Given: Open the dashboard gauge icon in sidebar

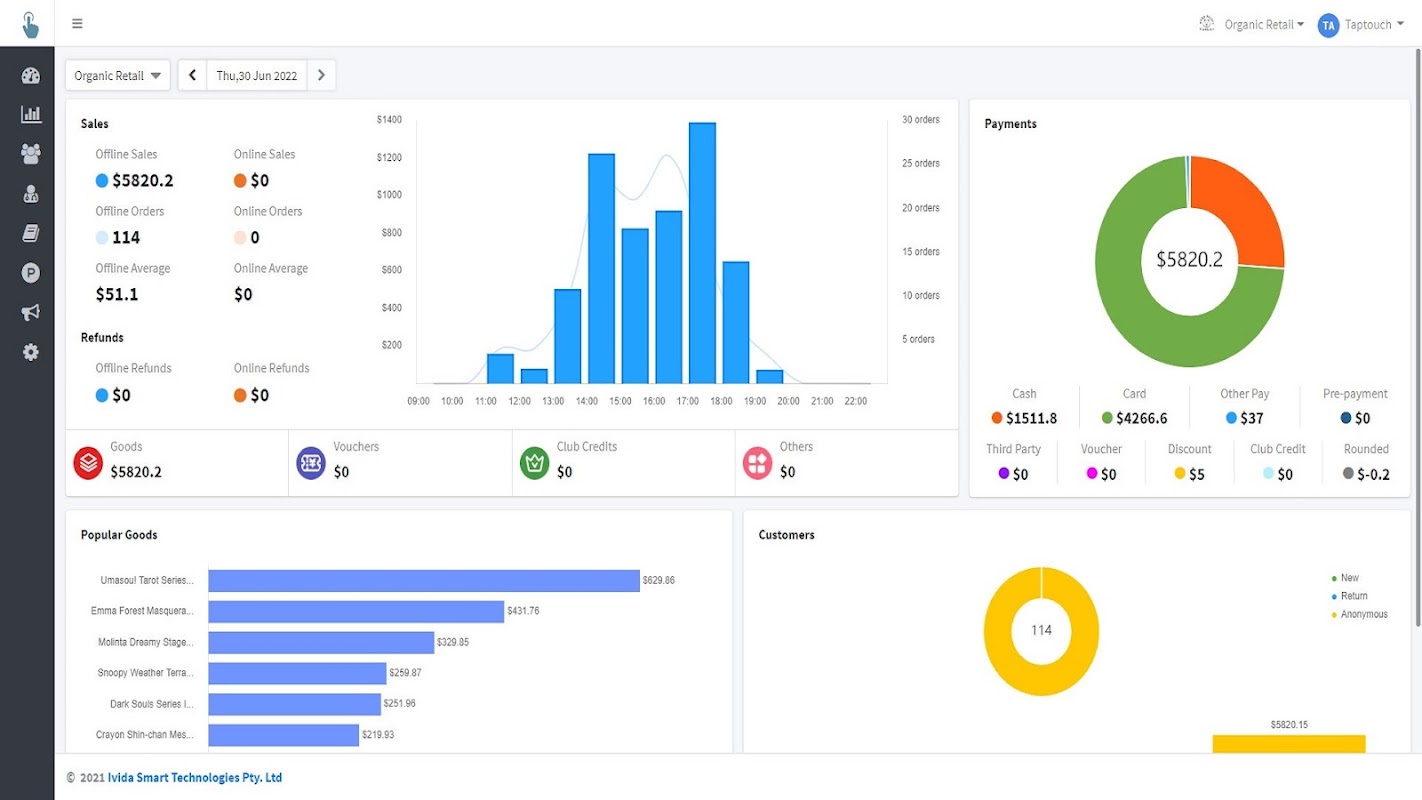Looking at the screenshot, I should [x=30, y=76].
